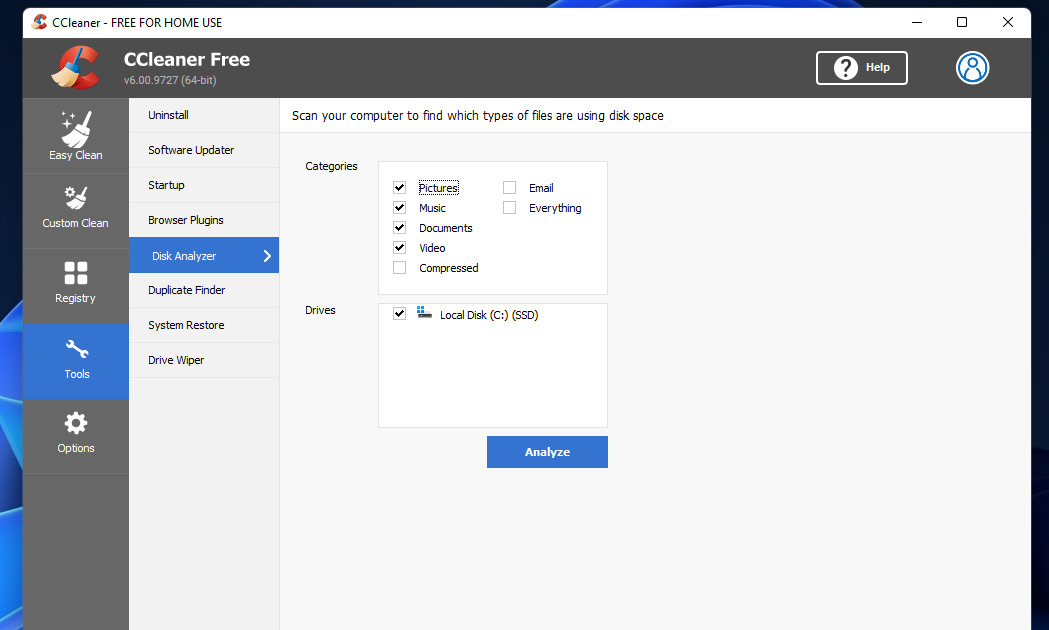
Task: Open the Software Updater tool
Action: (204, 150)
